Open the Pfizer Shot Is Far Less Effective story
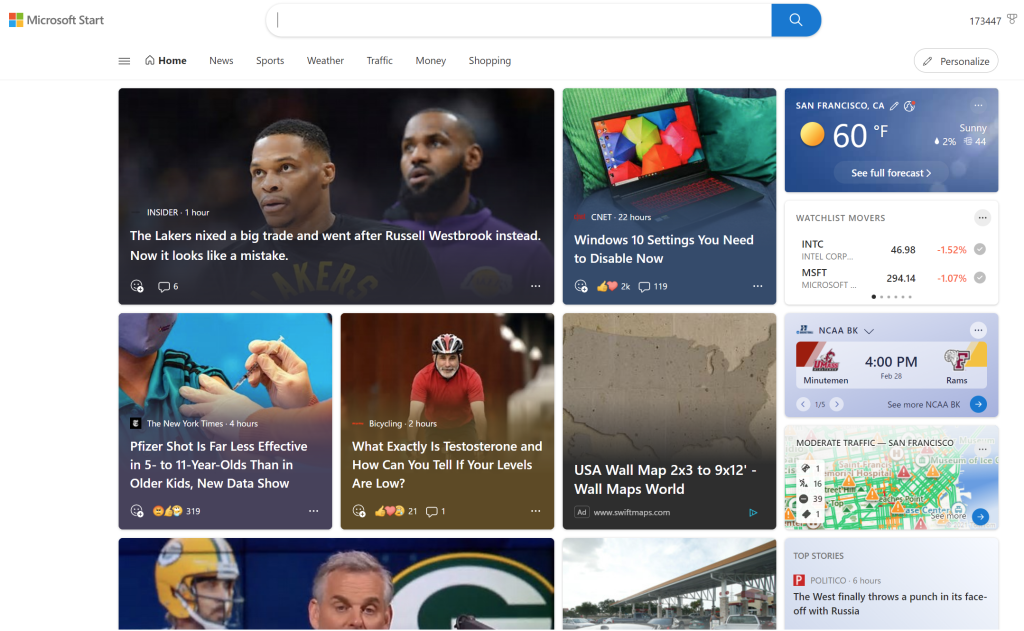This screenshot has height=631, width=1024. [x=219, y=464]
